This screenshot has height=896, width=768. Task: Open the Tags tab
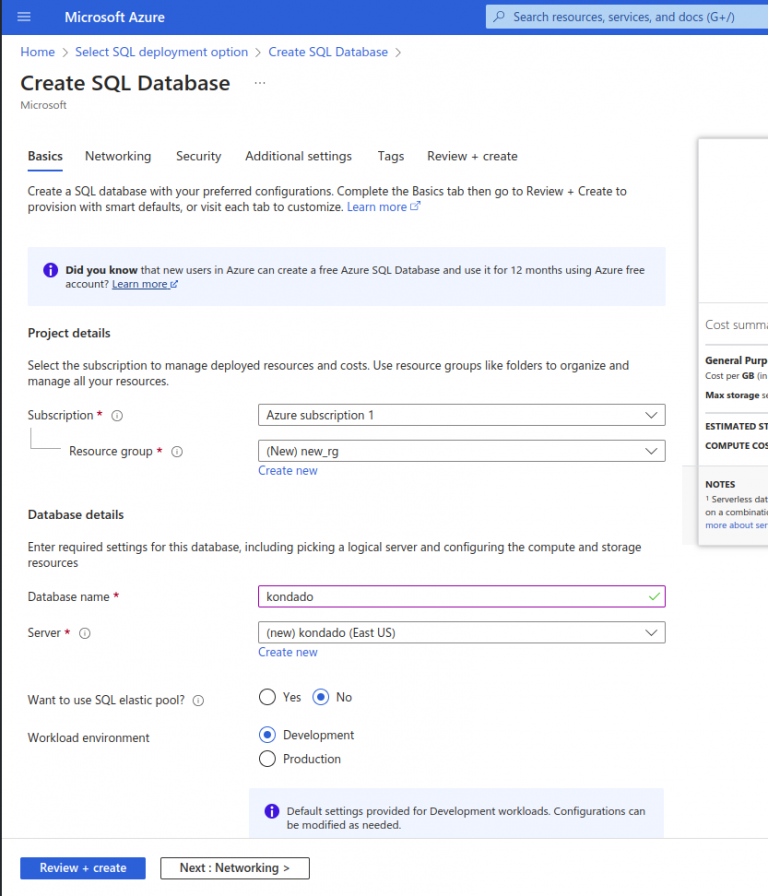tap(390, 156)
